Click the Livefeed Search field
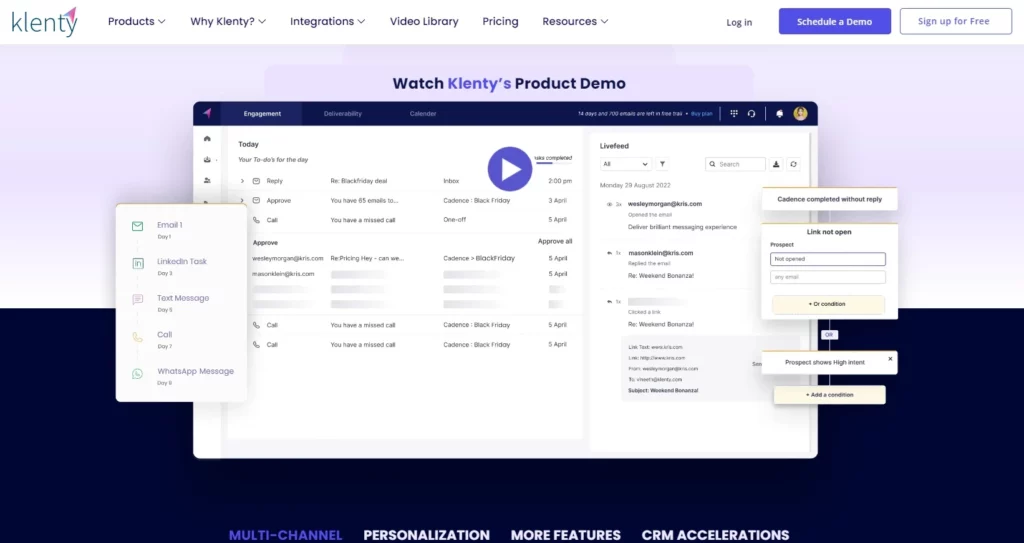The height and width of the screenshot is (543, 1024). [x=735, y=164]
